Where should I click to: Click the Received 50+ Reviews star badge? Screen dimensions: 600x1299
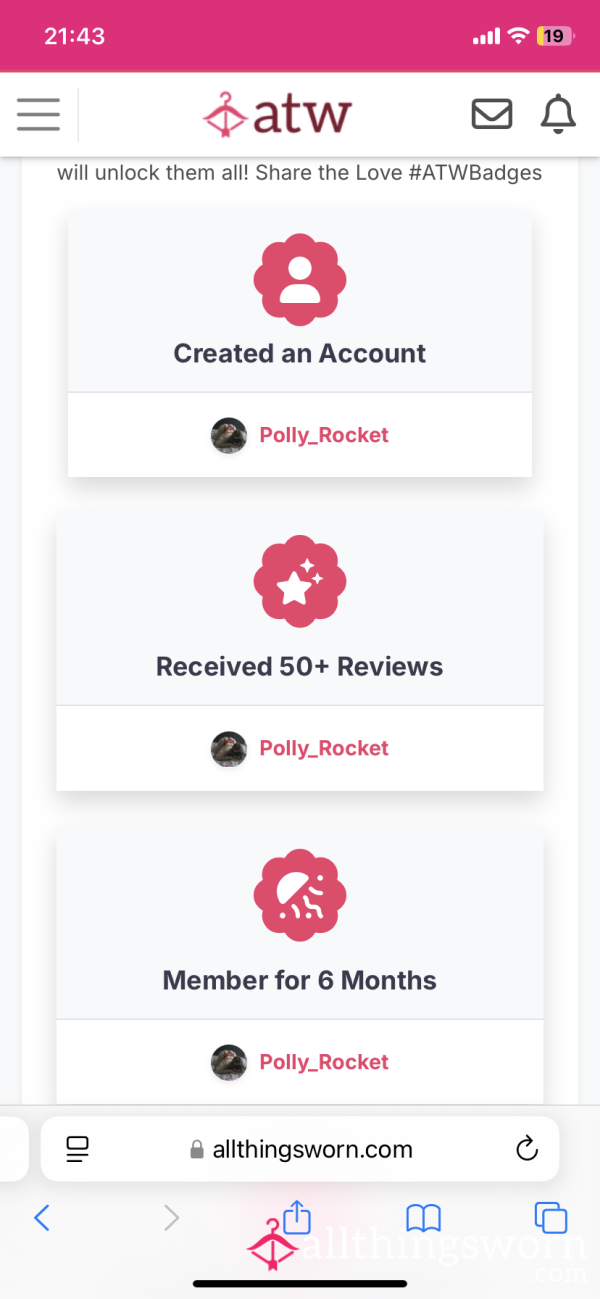[300, 581]
